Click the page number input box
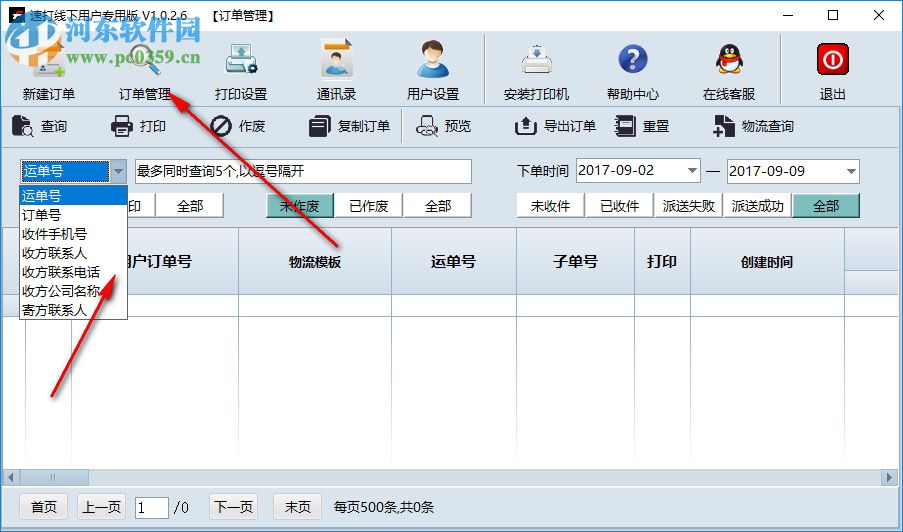903x532 pixels. point(151,507)
